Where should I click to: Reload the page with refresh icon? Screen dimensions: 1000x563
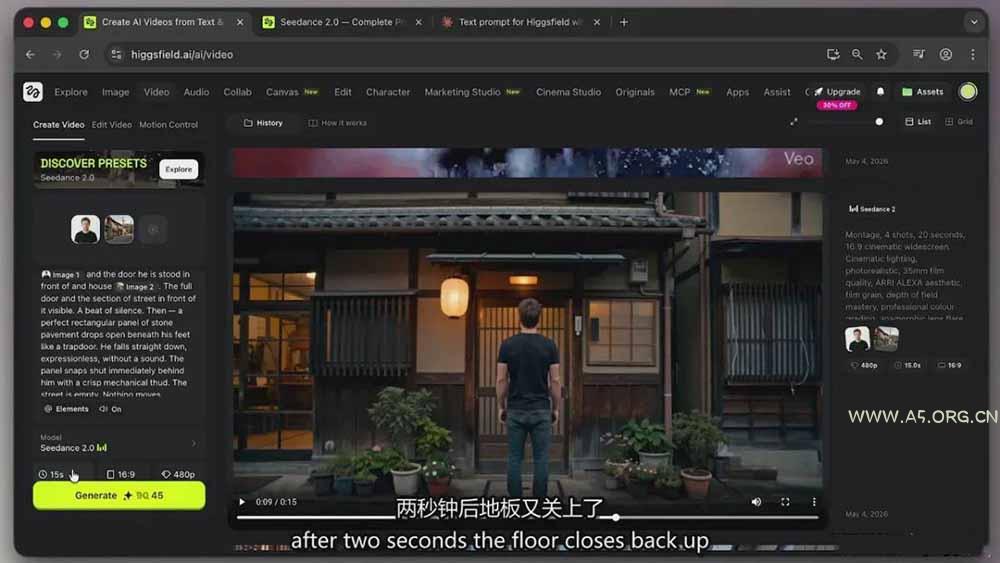pos(84,55)
